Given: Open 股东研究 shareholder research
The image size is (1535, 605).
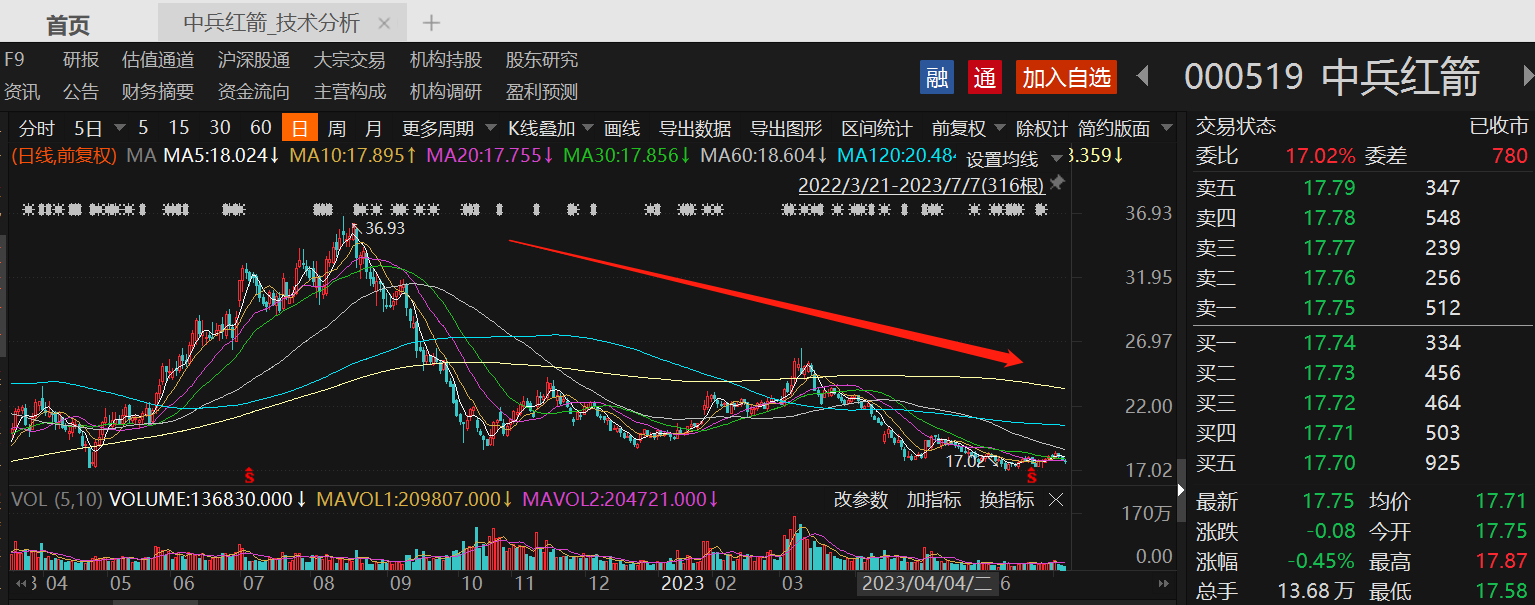Looking at the screenshot, I should coord(542,60).
